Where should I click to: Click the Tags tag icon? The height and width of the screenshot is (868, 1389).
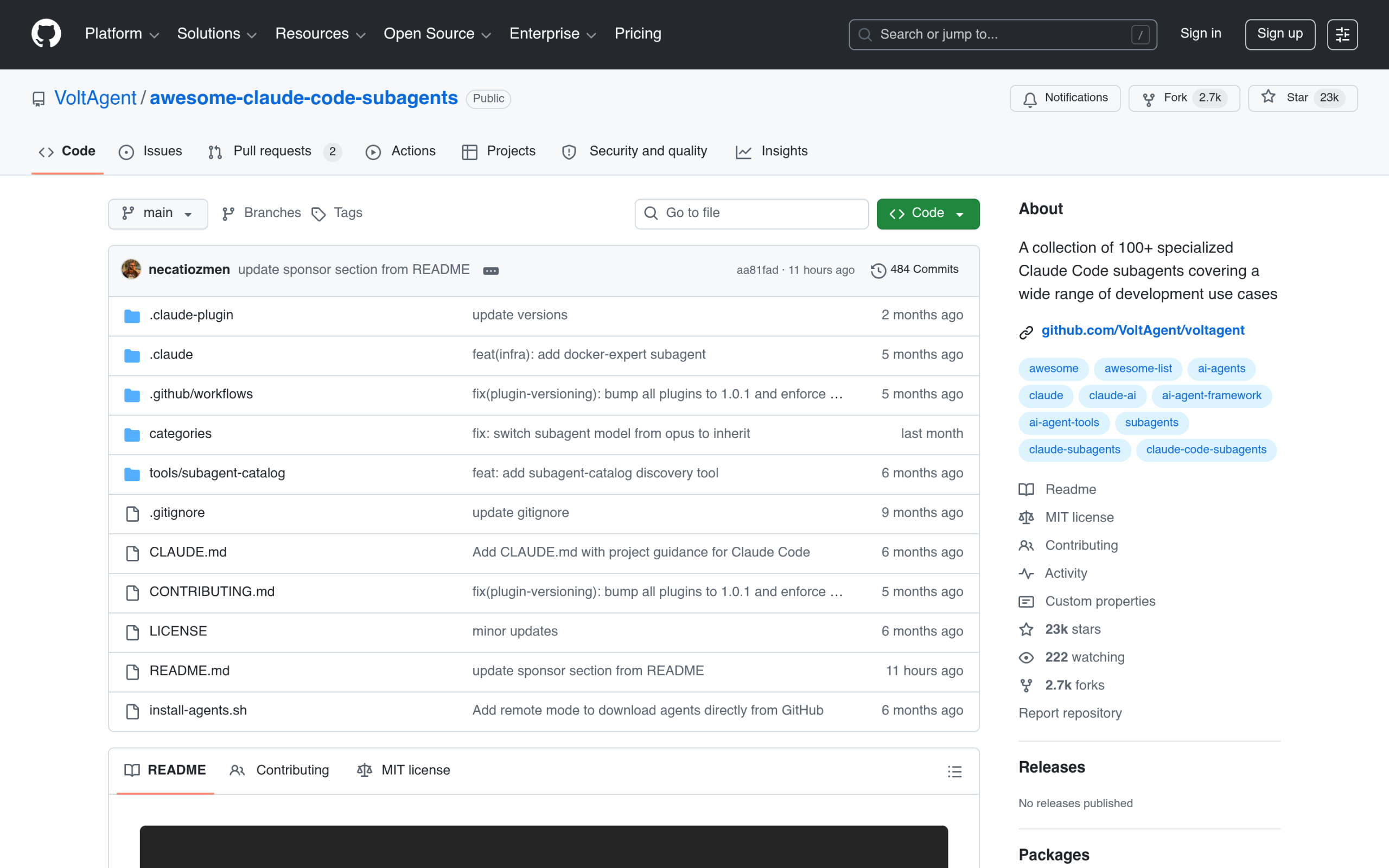[318, 214]
